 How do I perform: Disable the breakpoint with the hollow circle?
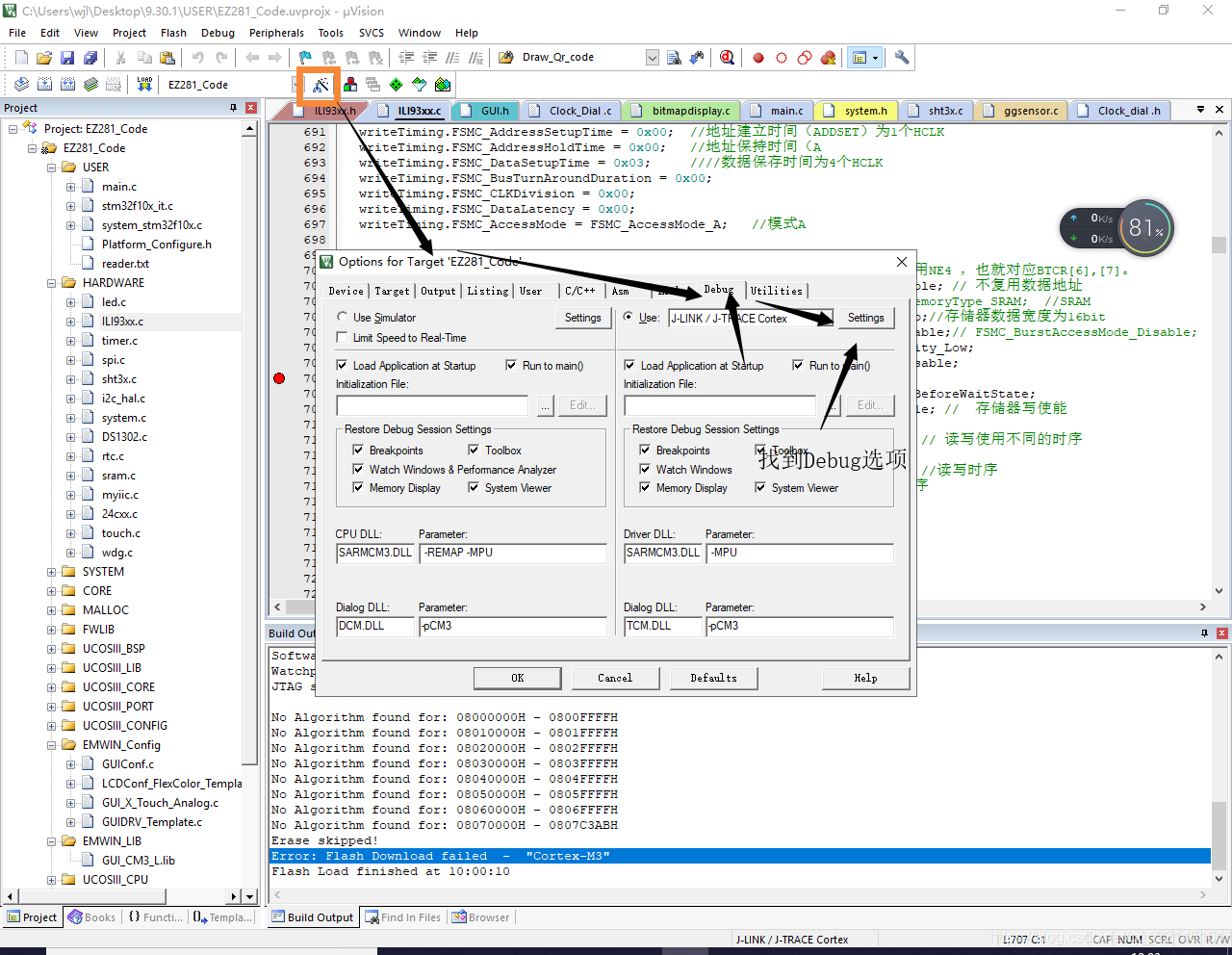782,58
